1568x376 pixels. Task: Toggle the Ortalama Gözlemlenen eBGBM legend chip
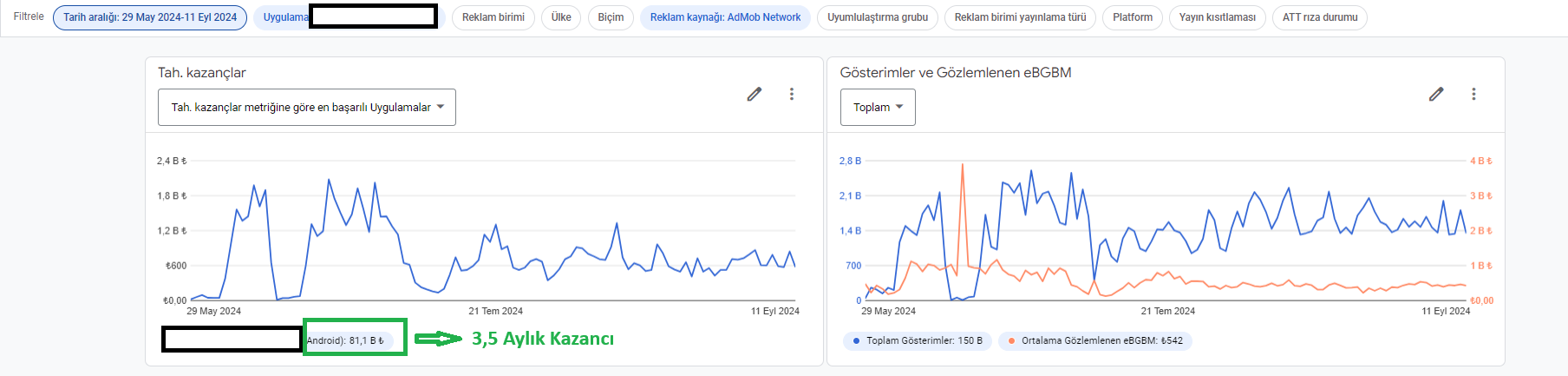[x=1095, y=341]
